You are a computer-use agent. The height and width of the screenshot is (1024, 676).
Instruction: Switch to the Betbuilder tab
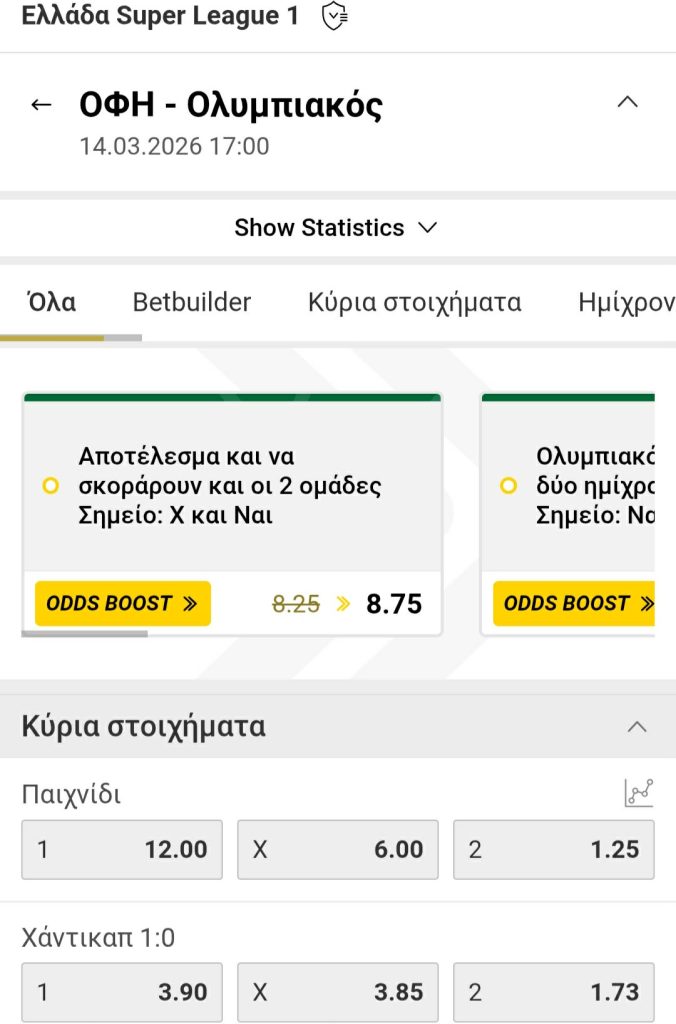point(191,301)
